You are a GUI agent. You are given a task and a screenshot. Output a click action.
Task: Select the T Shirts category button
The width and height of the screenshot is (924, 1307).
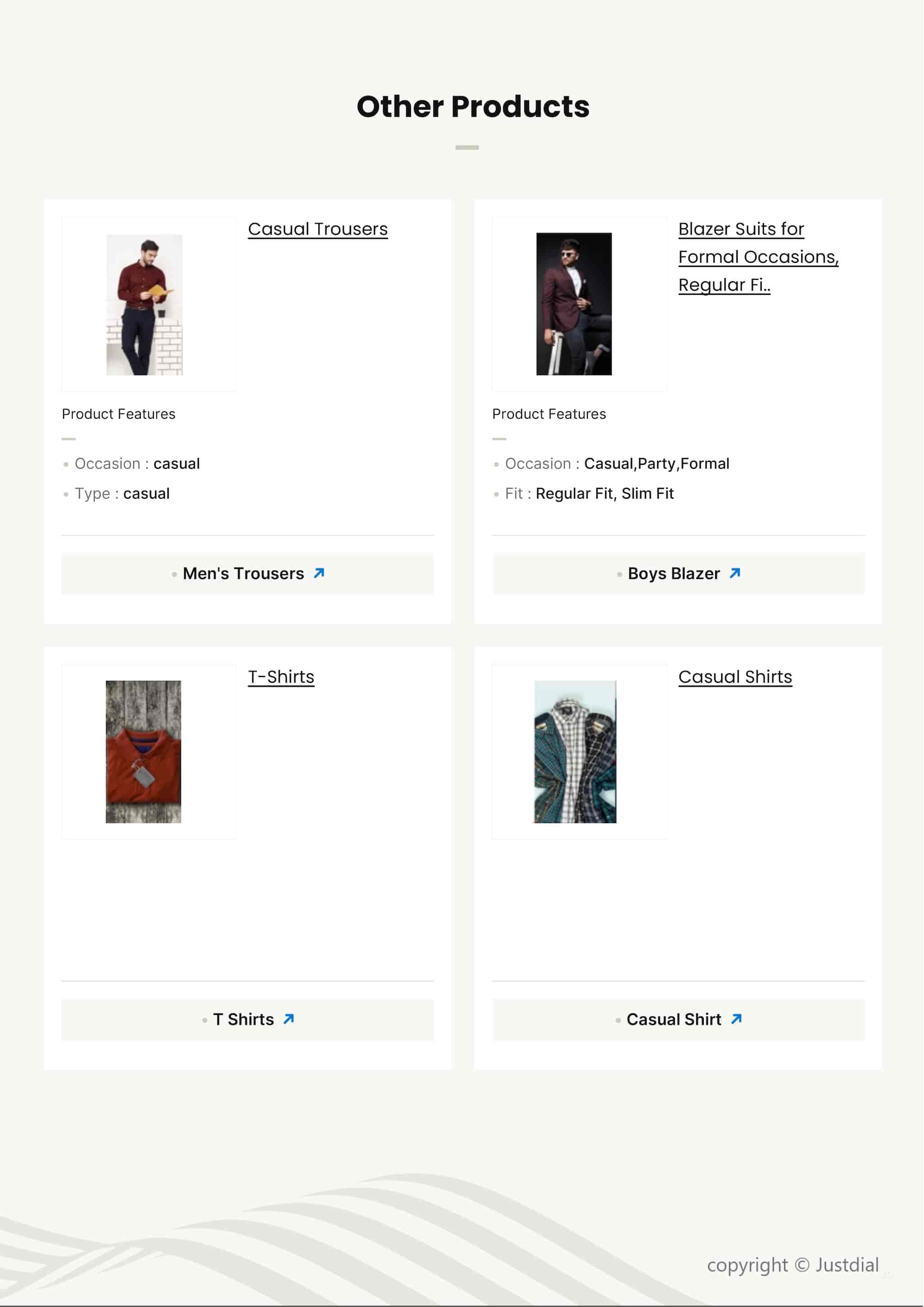click(x=248, y=1020)
